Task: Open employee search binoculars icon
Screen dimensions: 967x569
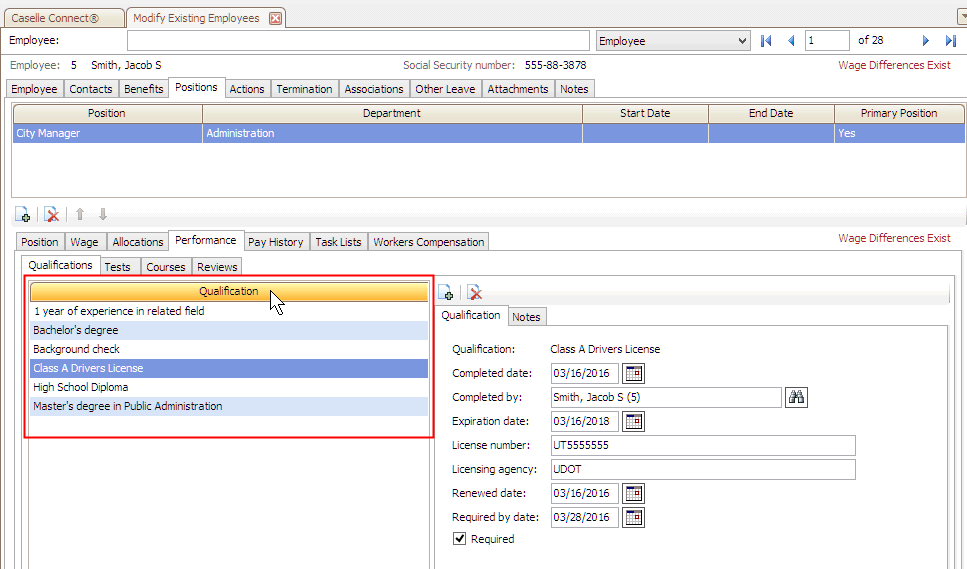Action: pyautogui.click(x=796, y=398)
